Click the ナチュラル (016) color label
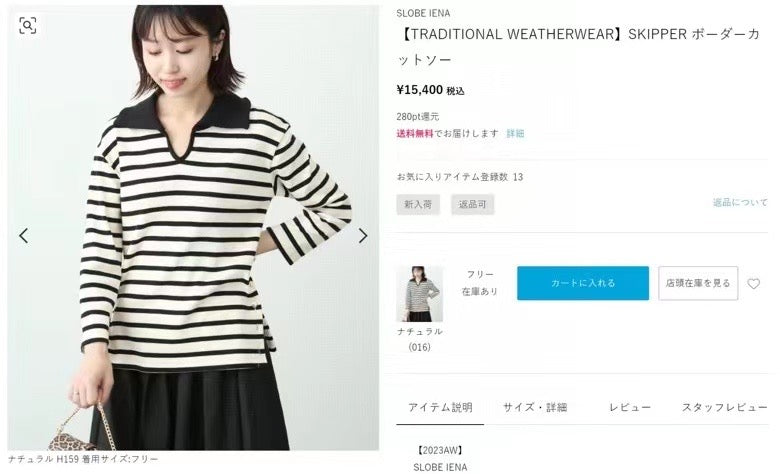The height and width of the screenshot is (474, 780). (419, 339)
